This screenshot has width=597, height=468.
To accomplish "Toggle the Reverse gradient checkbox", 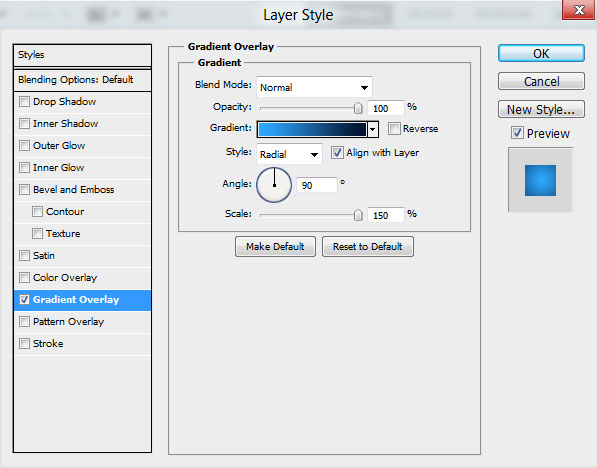I will click(x=394, y=129).
